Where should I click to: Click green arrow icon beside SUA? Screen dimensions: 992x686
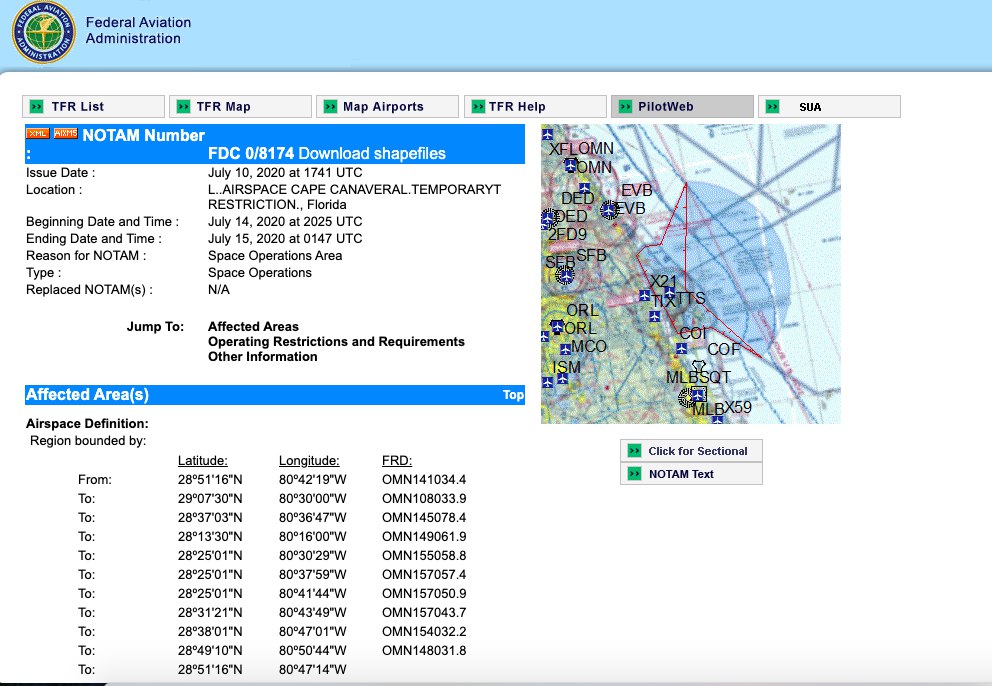click(772, 106)
